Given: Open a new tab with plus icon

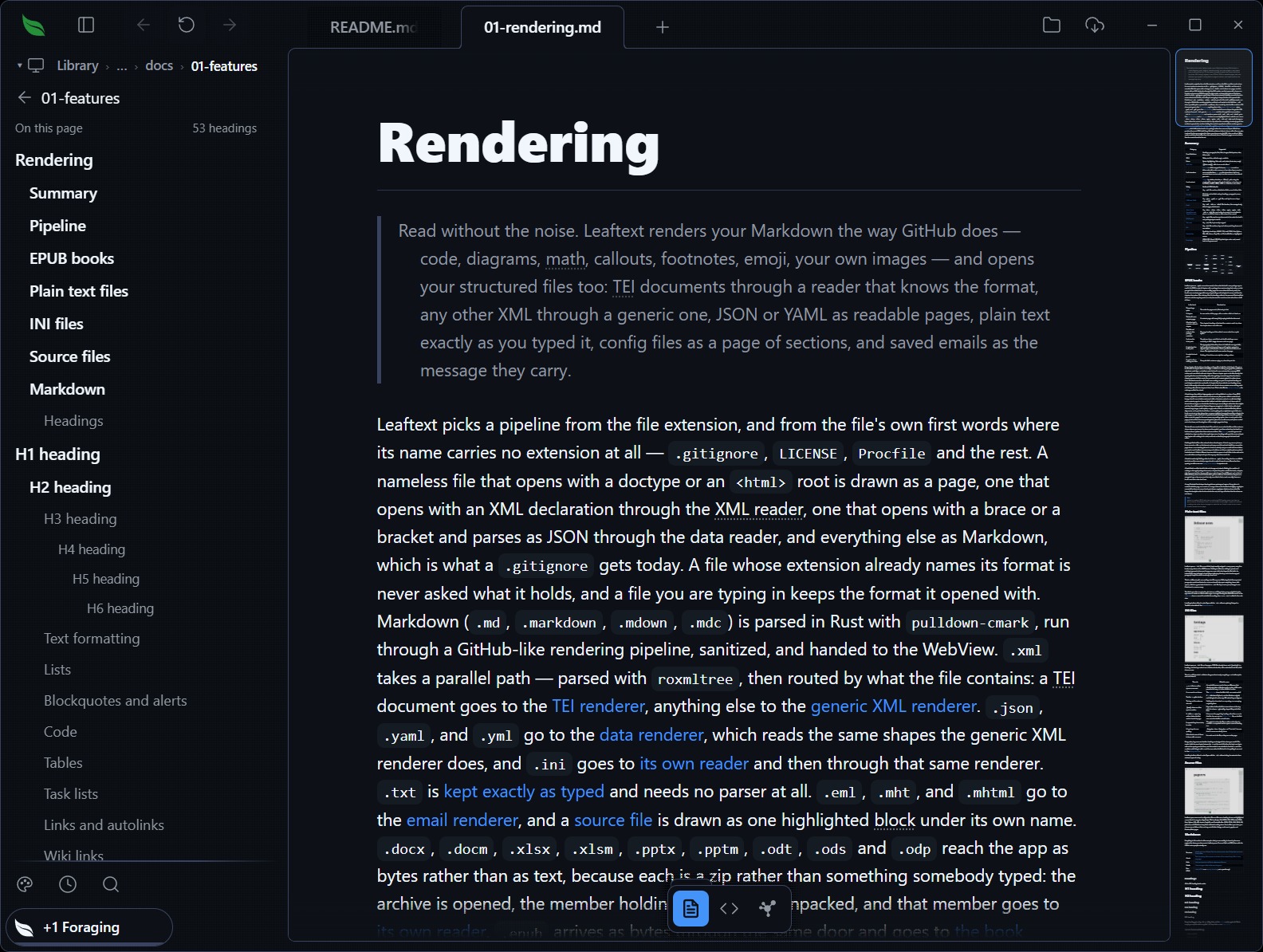Looking at the screenshot, I should point(662,27).
